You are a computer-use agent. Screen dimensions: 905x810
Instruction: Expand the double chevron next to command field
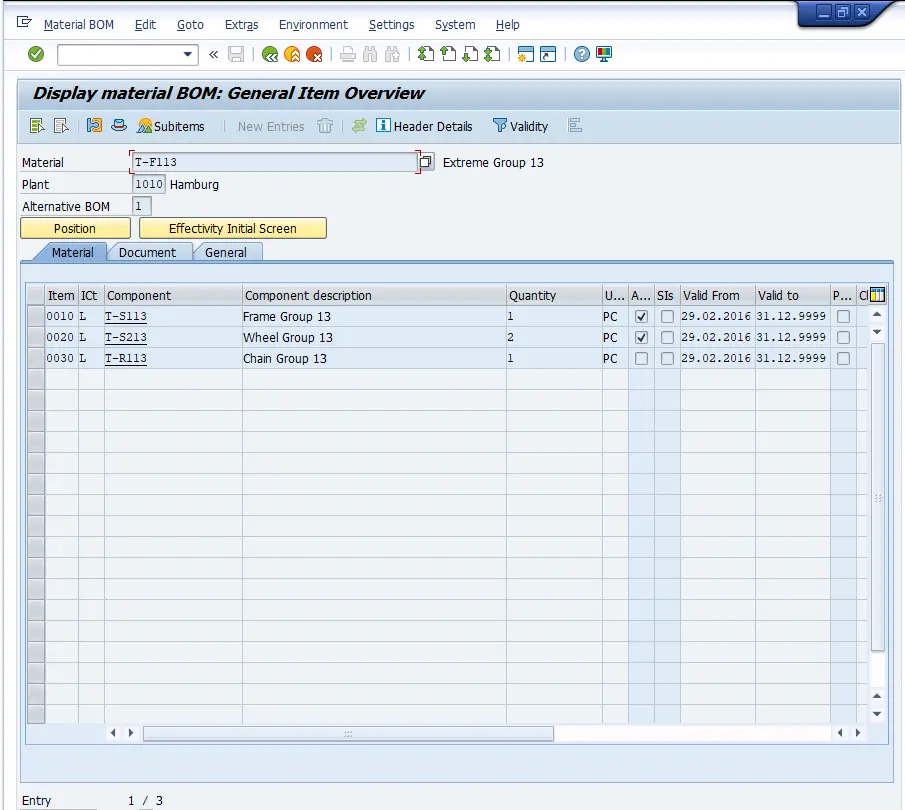tap(213, 54)
